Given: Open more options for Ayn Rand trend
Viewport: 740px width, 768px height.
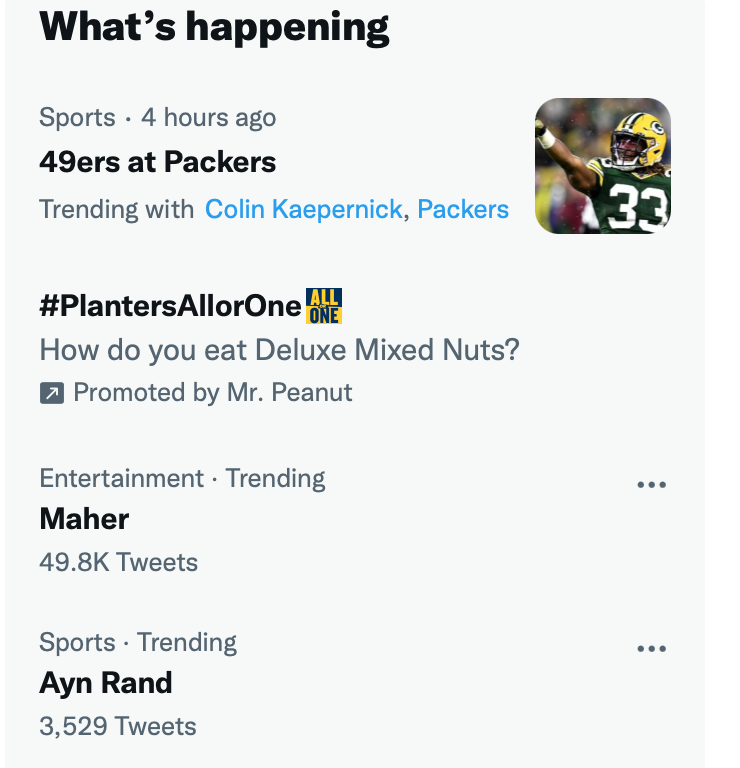Looking at the screenshot, I should 651,648.
